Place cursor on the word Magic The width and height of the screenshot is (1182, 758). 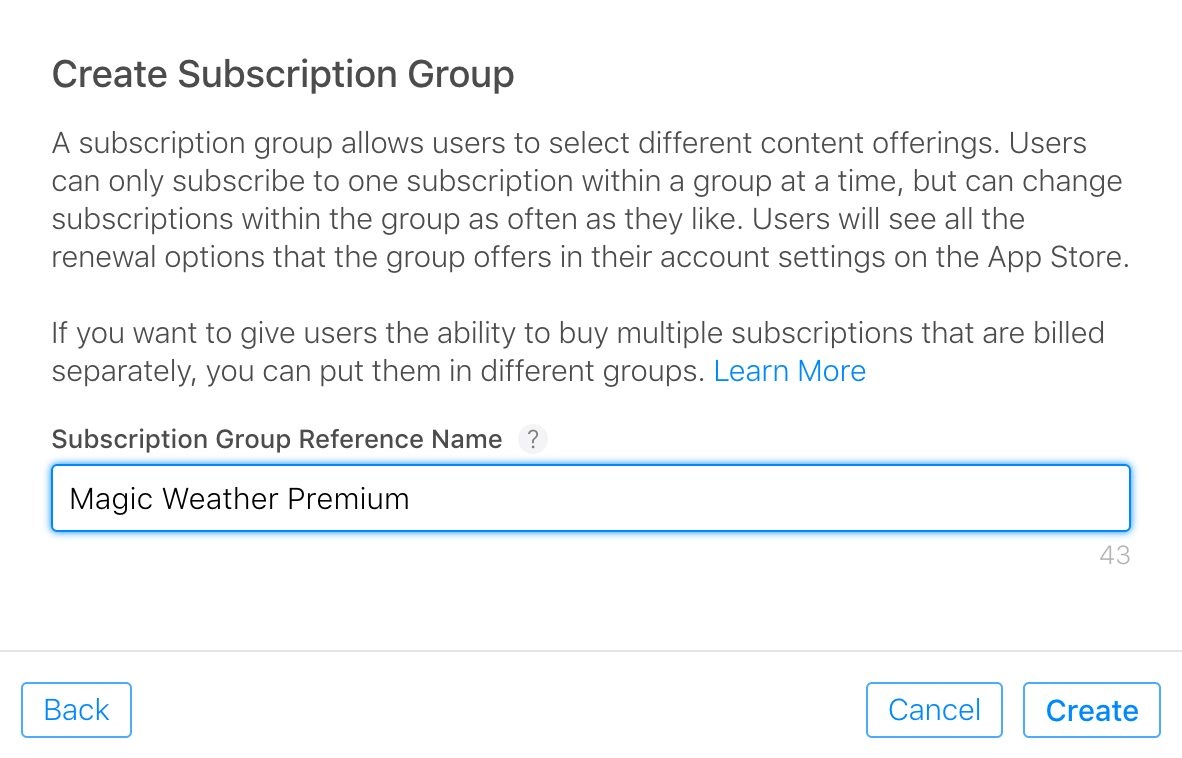(112, 500)
